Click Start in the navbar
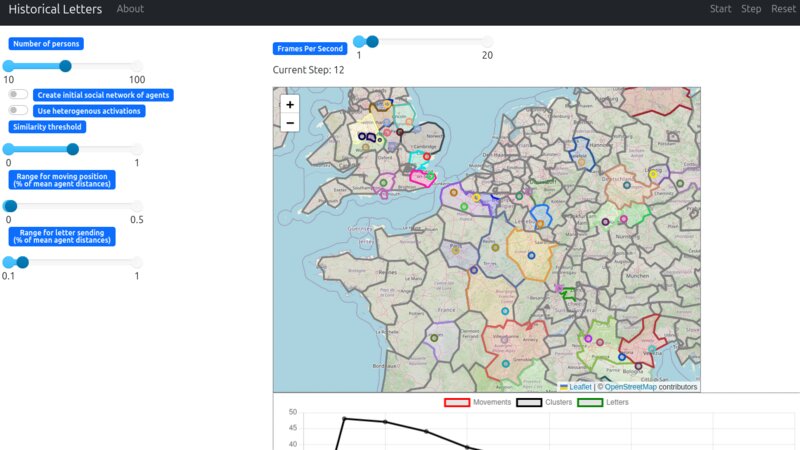This screenshot has height=450, width=800. click(x=720, y=9)
